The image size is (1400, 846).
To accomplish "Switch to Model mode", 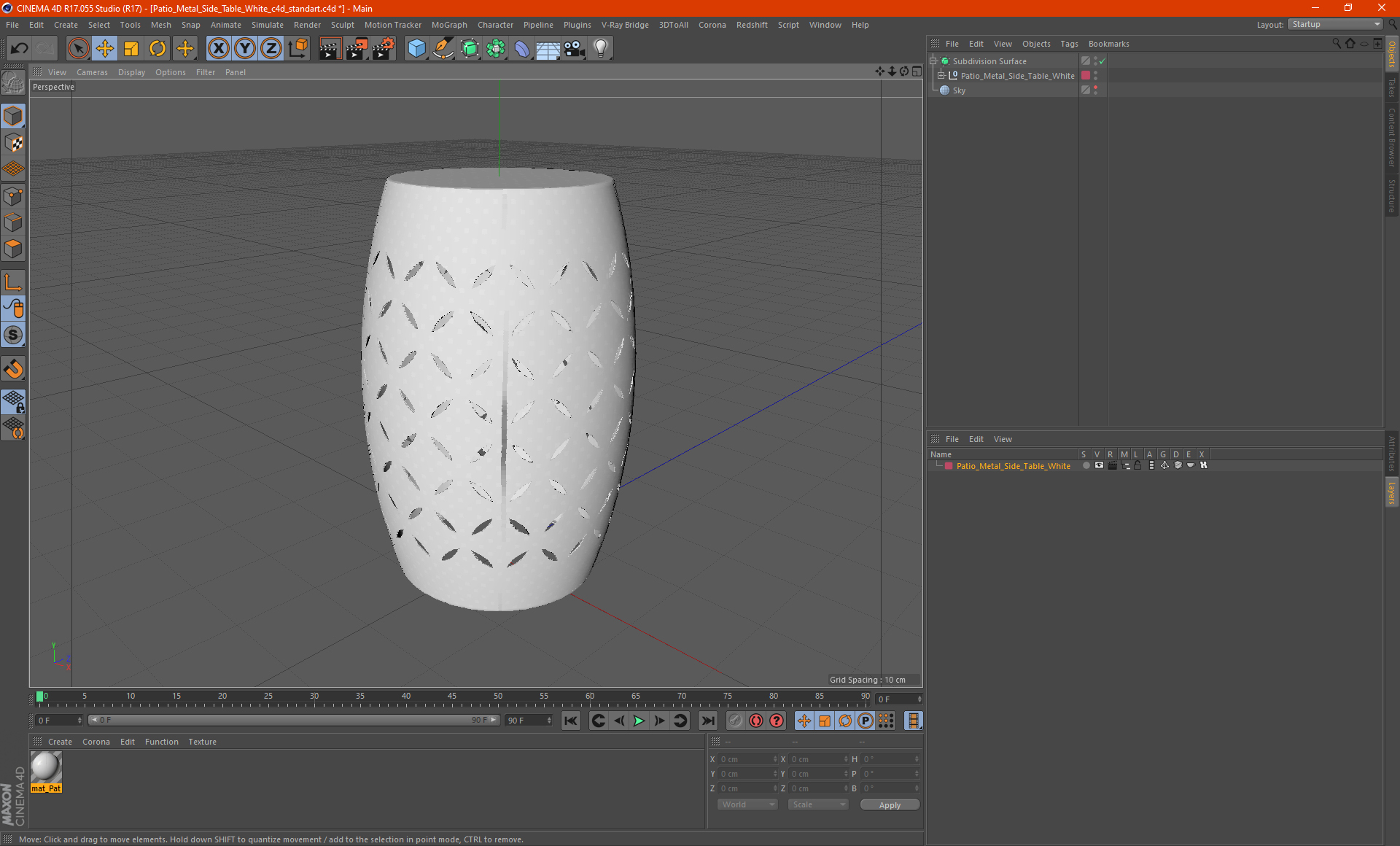I will 13,116.
